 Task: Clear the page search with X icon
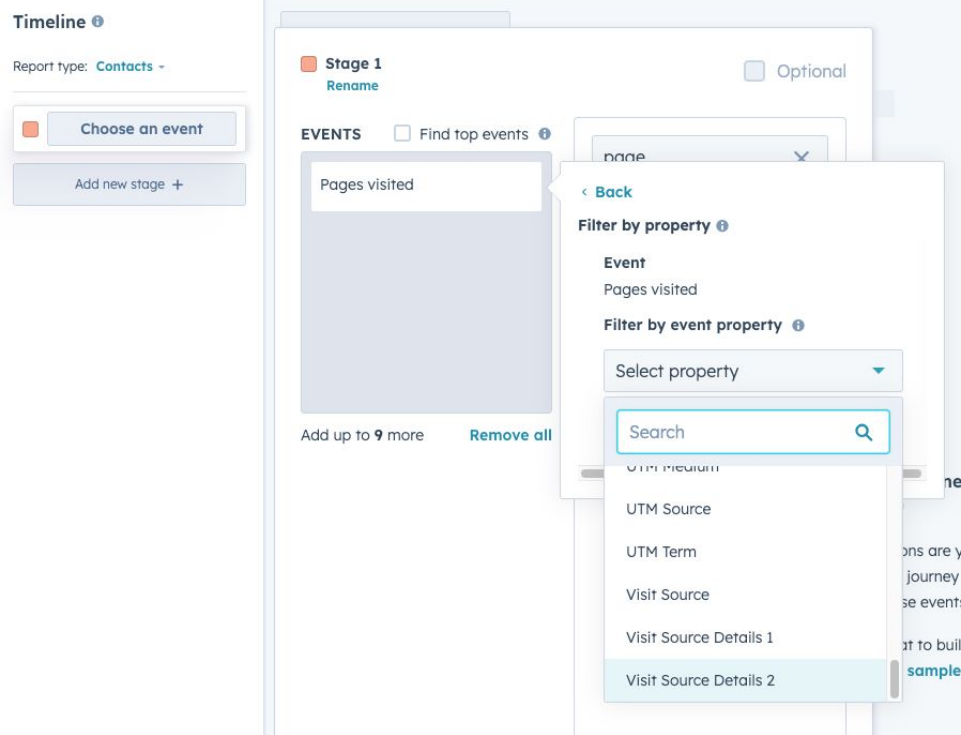801,157
